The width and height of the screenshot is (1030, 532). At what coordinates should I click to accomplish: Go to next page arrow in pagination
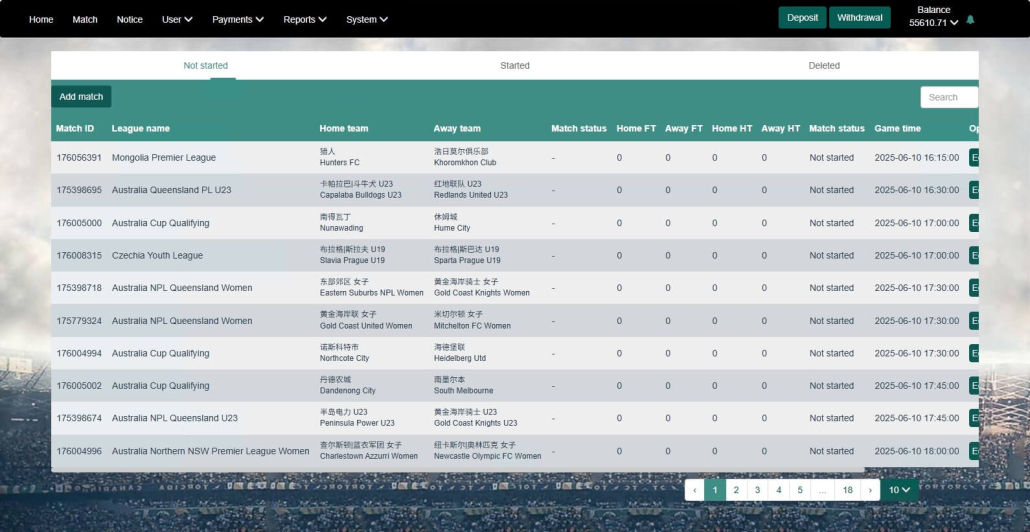[870, 490]
